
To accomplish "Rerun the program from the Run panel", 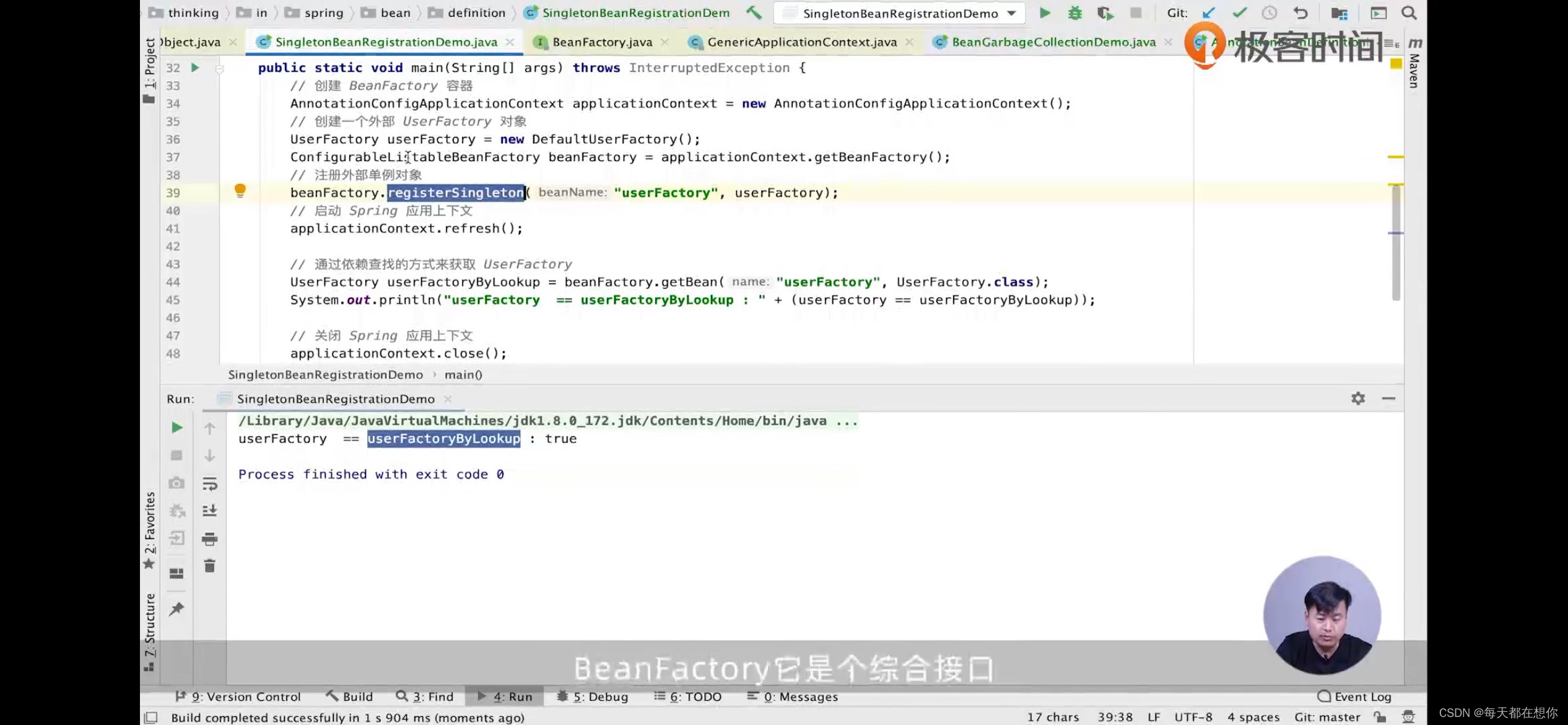I will point(176,428).
